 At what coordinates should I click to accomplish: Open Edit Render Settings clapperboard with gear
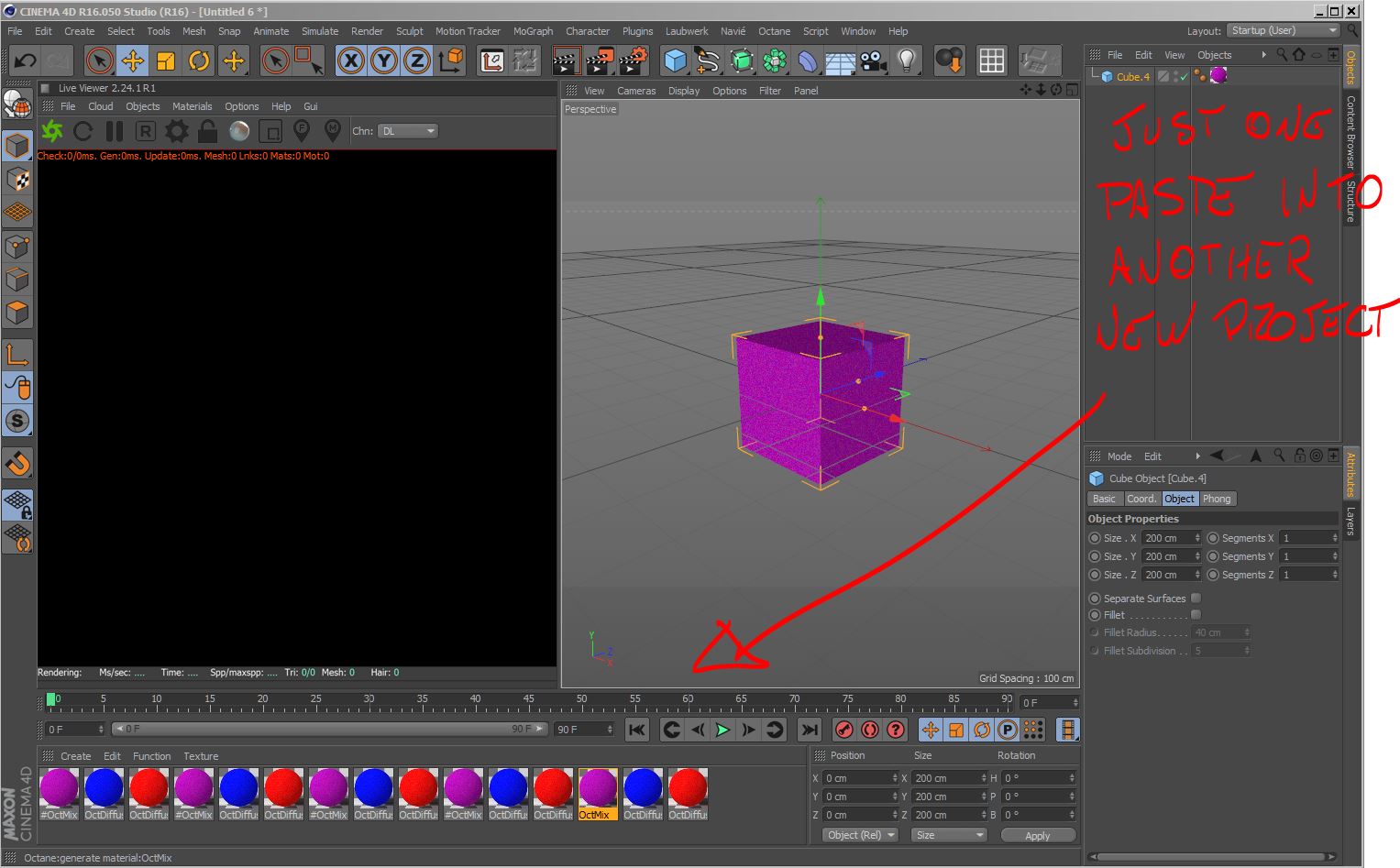[x=633, y=61]
